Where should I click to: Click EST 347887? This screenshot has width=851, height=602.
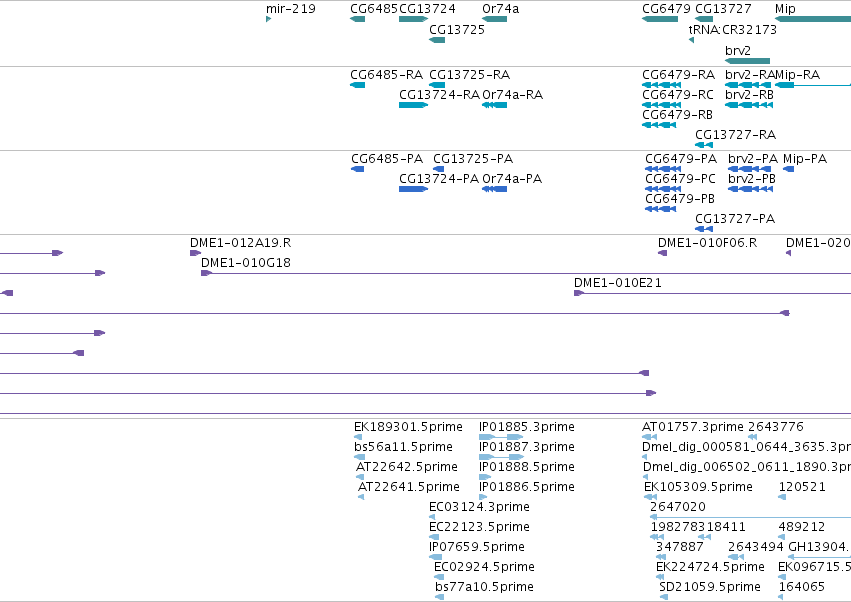pos(679,547)
